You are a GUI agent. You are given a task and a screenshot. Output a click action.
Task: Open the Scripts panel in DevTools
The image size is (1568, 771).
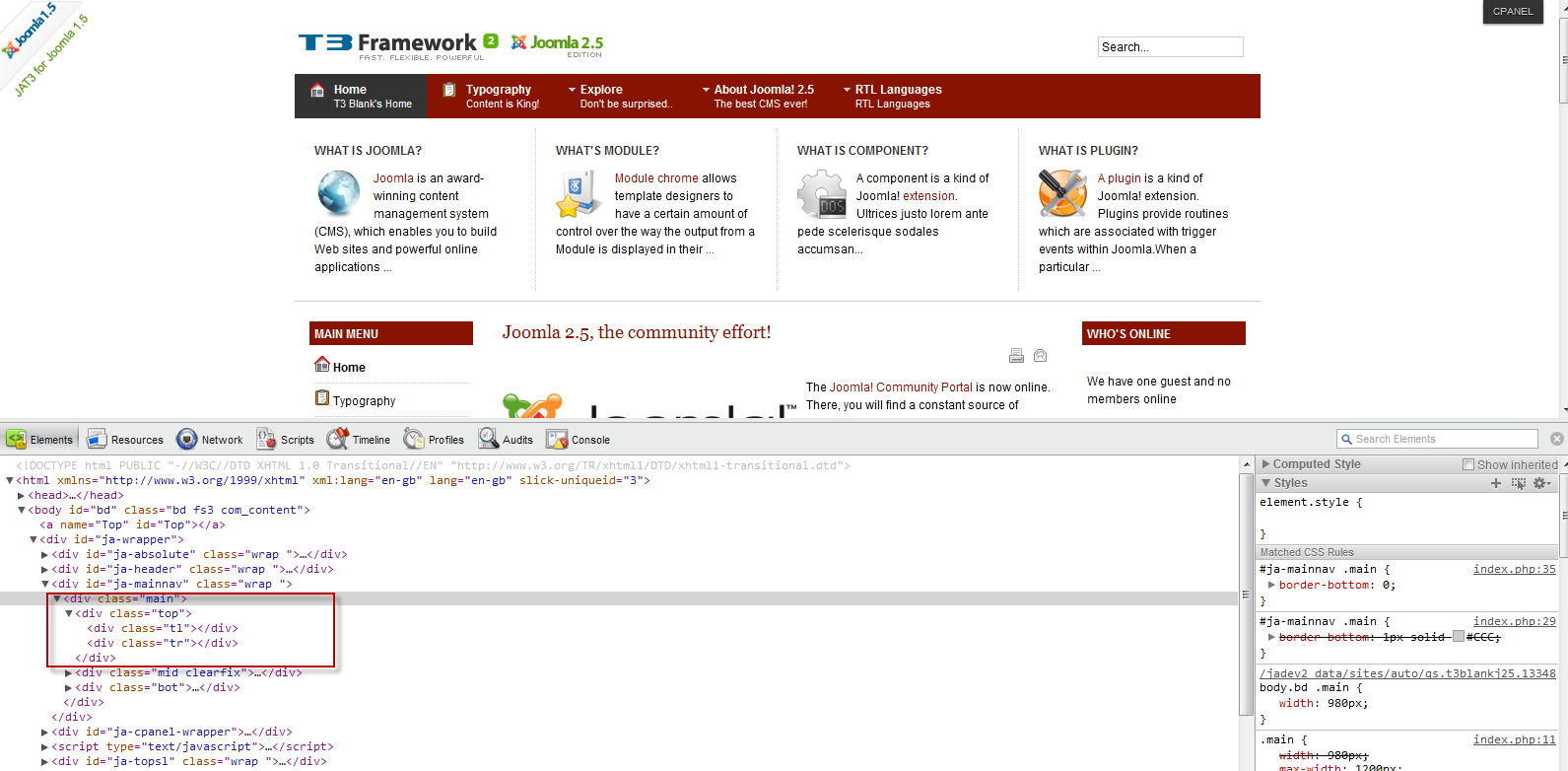(x=286, y=439)
